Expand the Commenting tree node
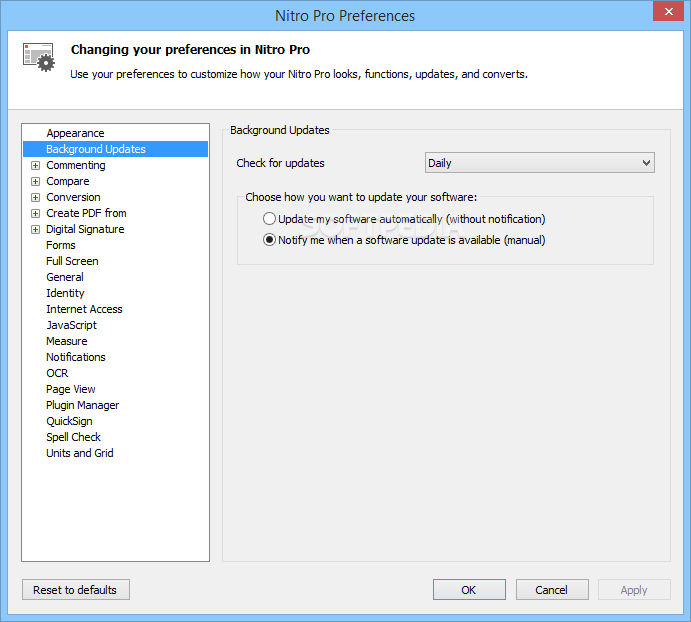 pyautogui.click(x=35, y=165)
